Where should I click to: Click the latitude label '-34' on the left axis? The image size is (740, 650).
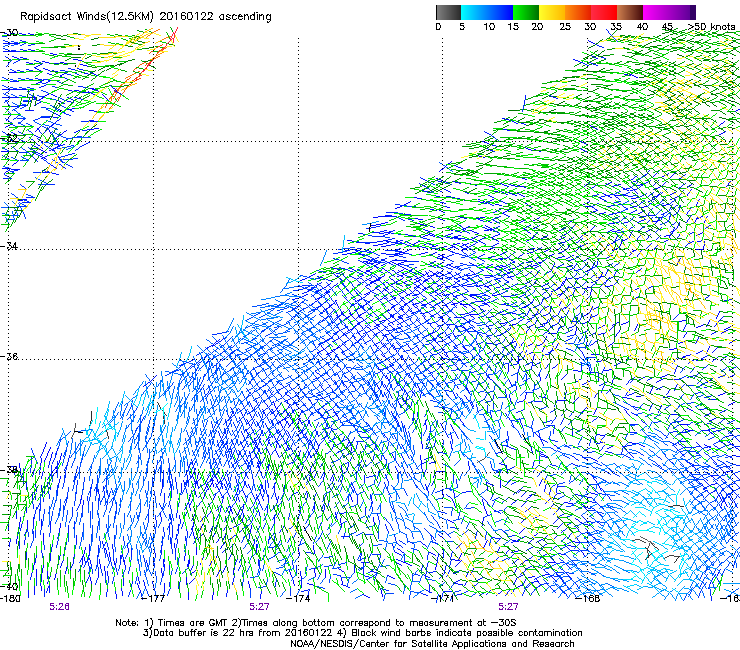(9, 246)
